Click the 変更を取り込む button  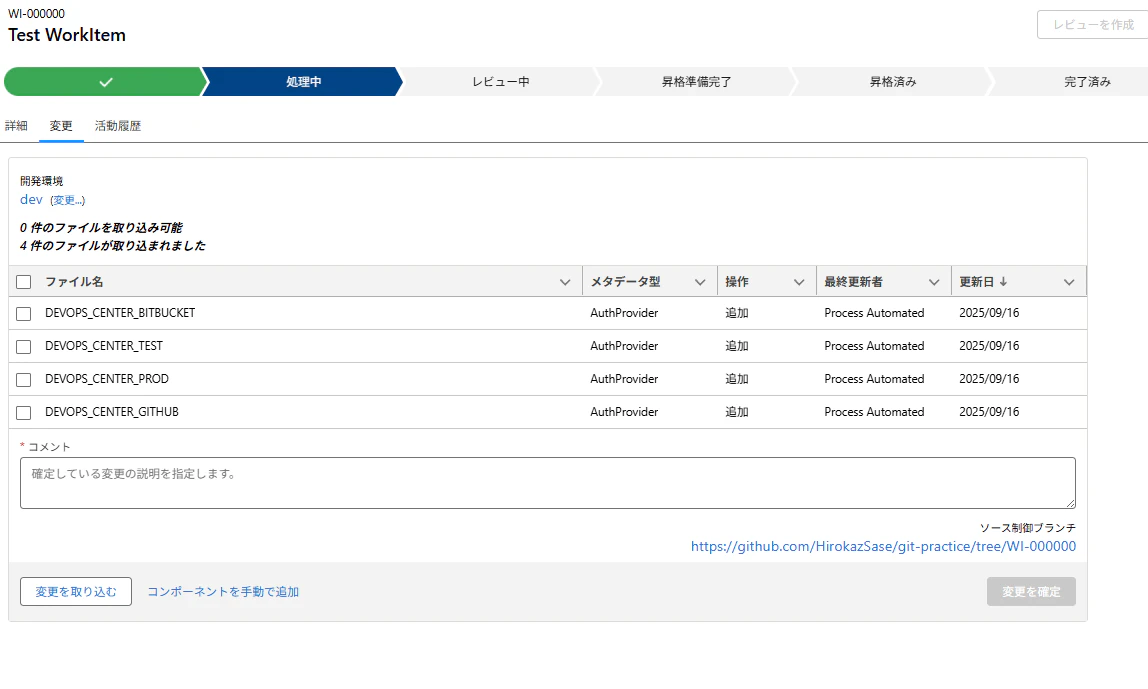tap(76, 592)
